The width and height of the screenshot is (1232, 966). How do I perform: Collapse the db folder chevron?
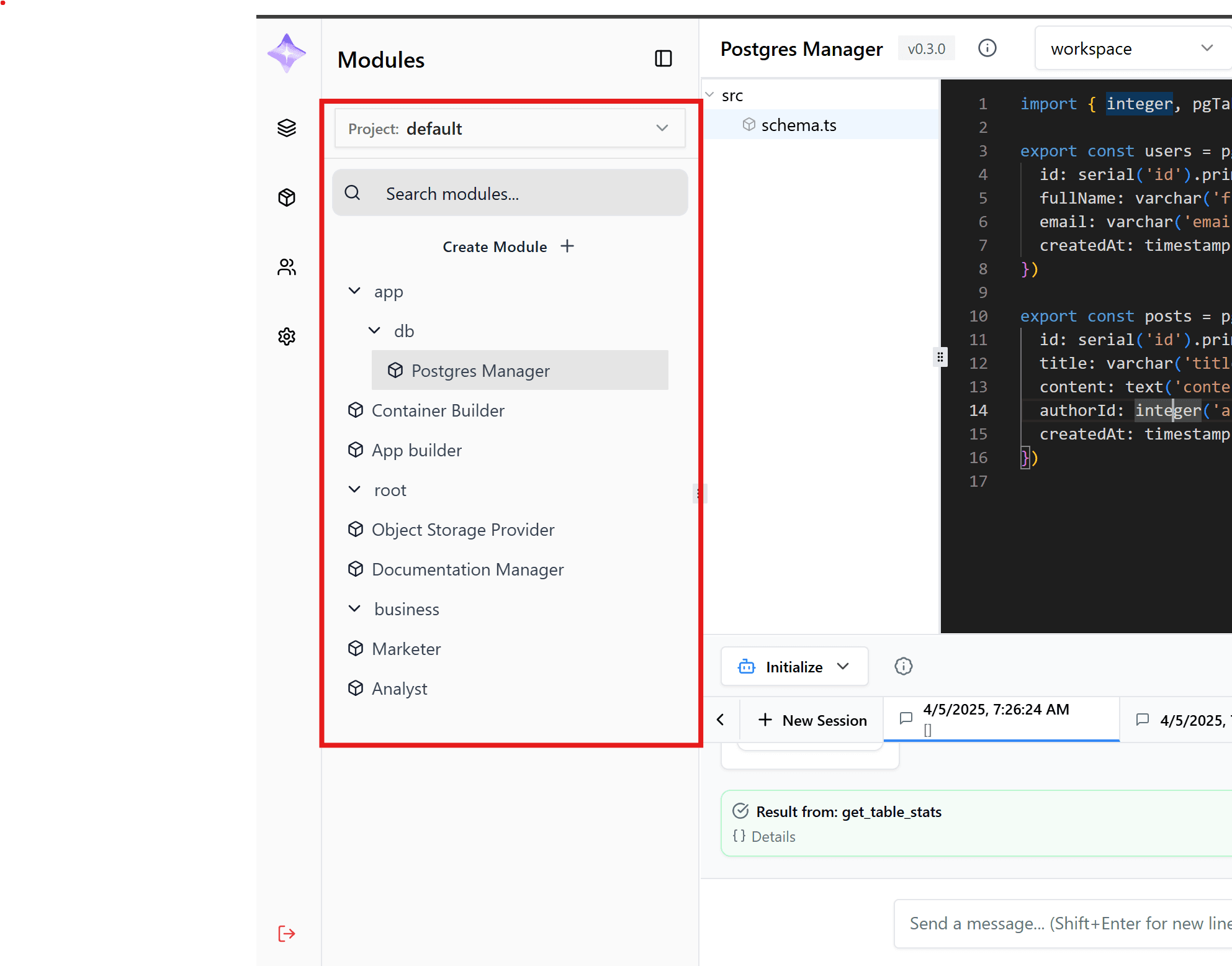pyautogui.click(x=374, y=330)
